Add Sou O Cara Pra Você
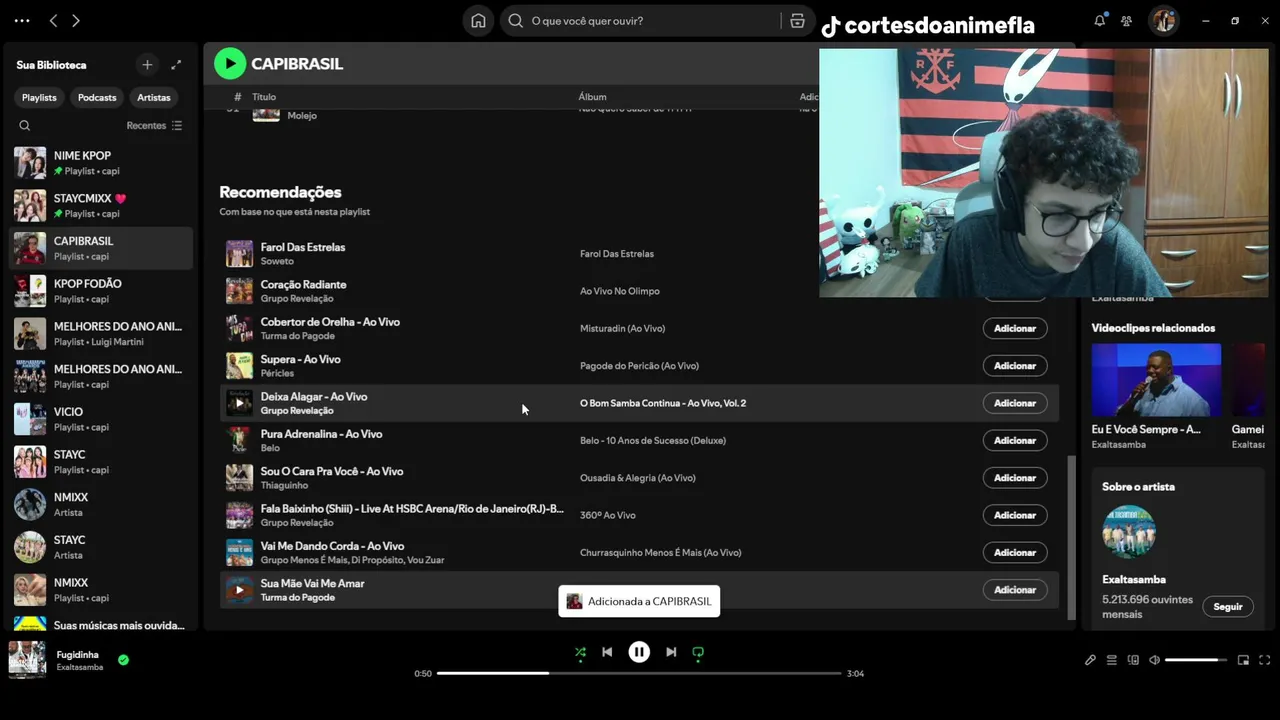This screenshot has width=1280, height=720. click(1015, 478)
